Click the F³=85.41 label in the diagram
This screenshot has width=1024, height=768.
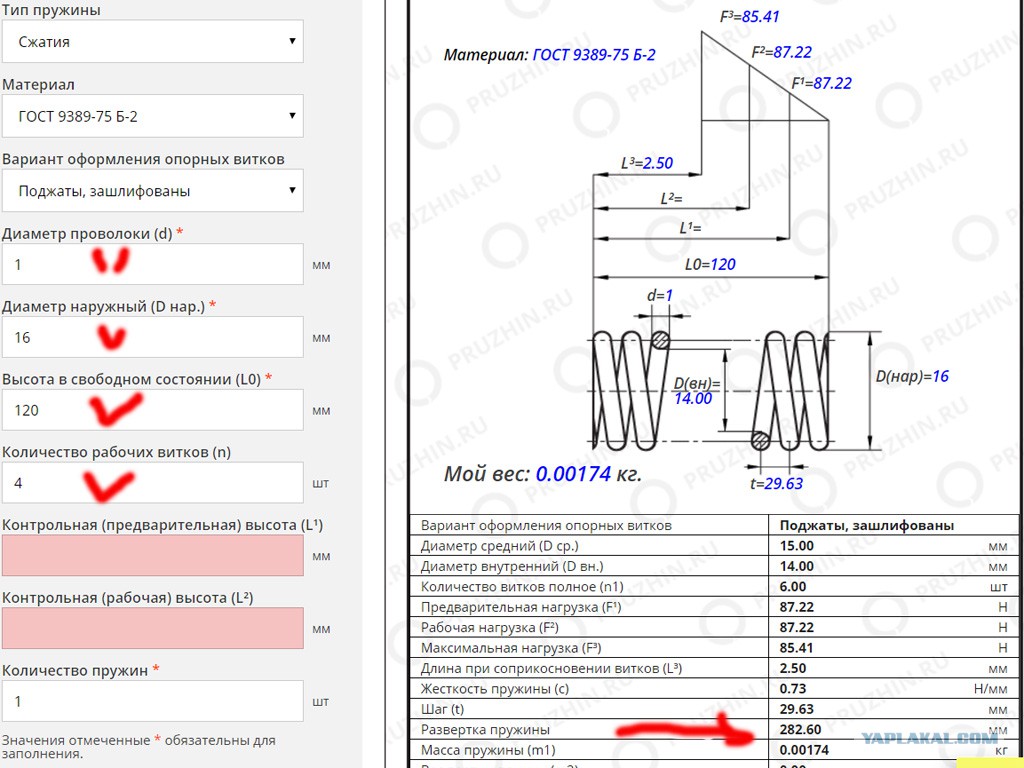tap(750, 17)
